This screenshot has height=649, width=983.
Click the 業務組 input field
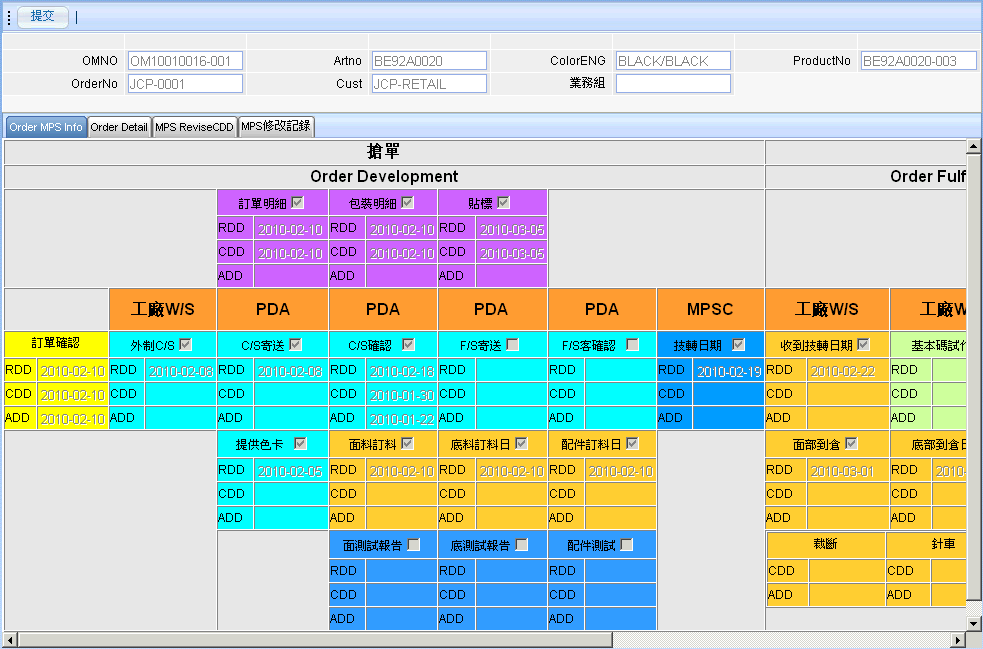[673, 84]
